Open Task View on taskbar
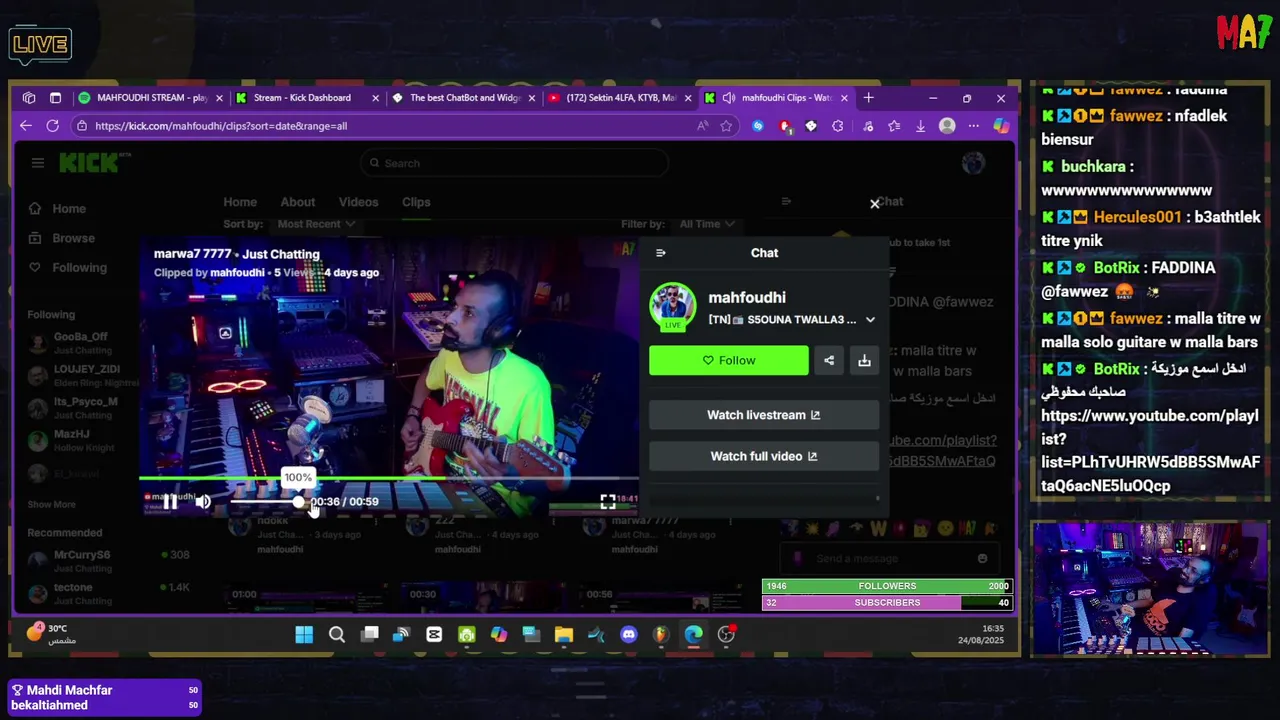The height and width of the screenshot is (720, 1280). 370,635
